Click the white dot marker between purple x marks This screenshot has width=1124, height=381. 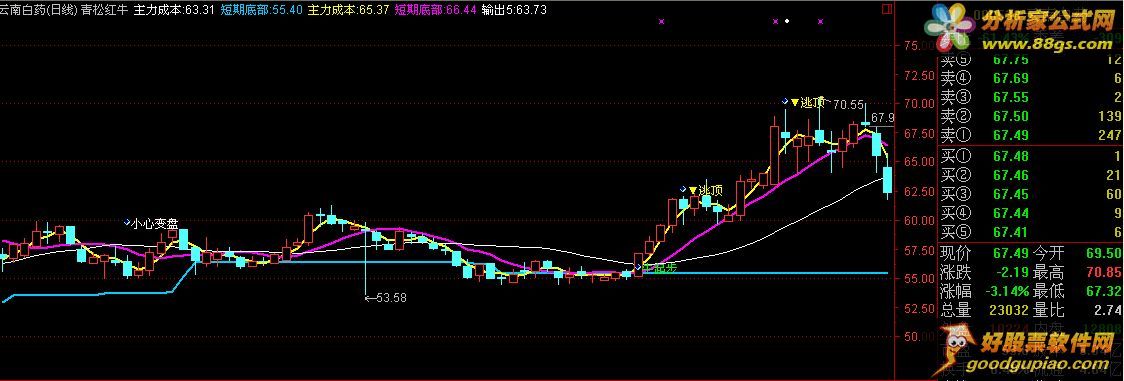click(787, 21)
